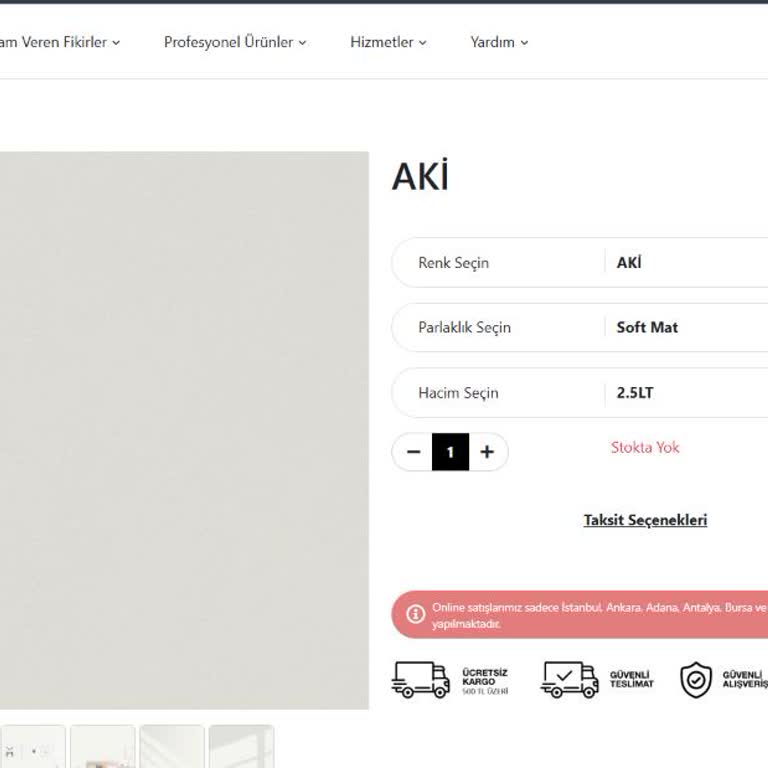Open the Taksit Seçenekleri link
This screenshot has width=768, height=768.
pos(645,520)
